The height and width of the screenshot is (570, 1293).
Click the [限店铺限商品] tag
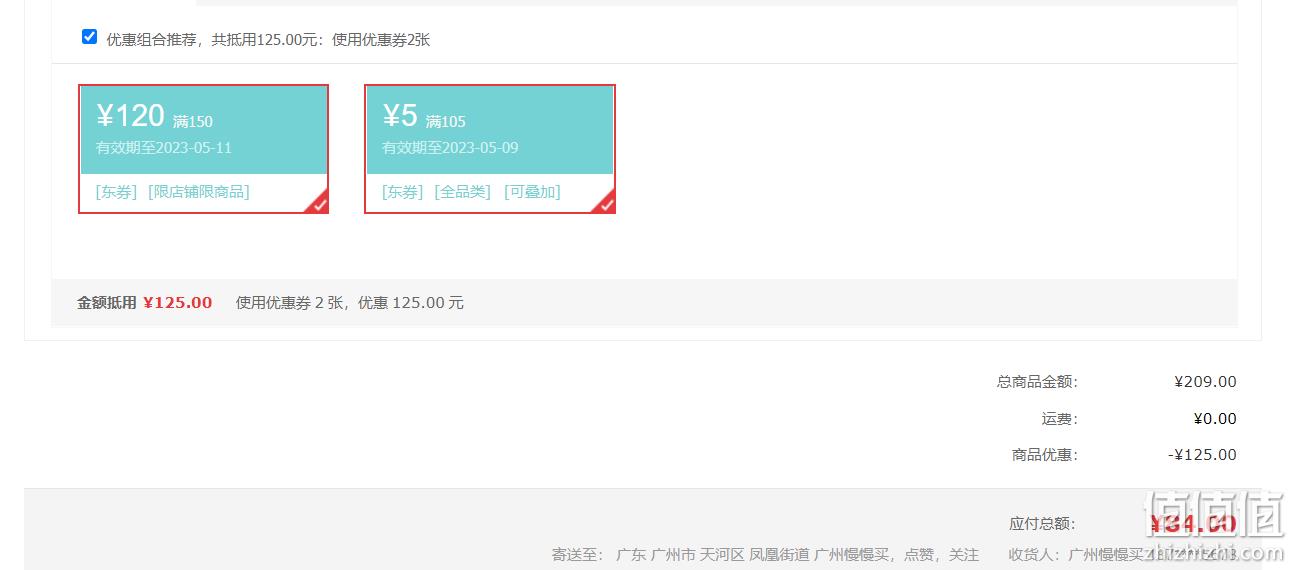click(199, 192)
